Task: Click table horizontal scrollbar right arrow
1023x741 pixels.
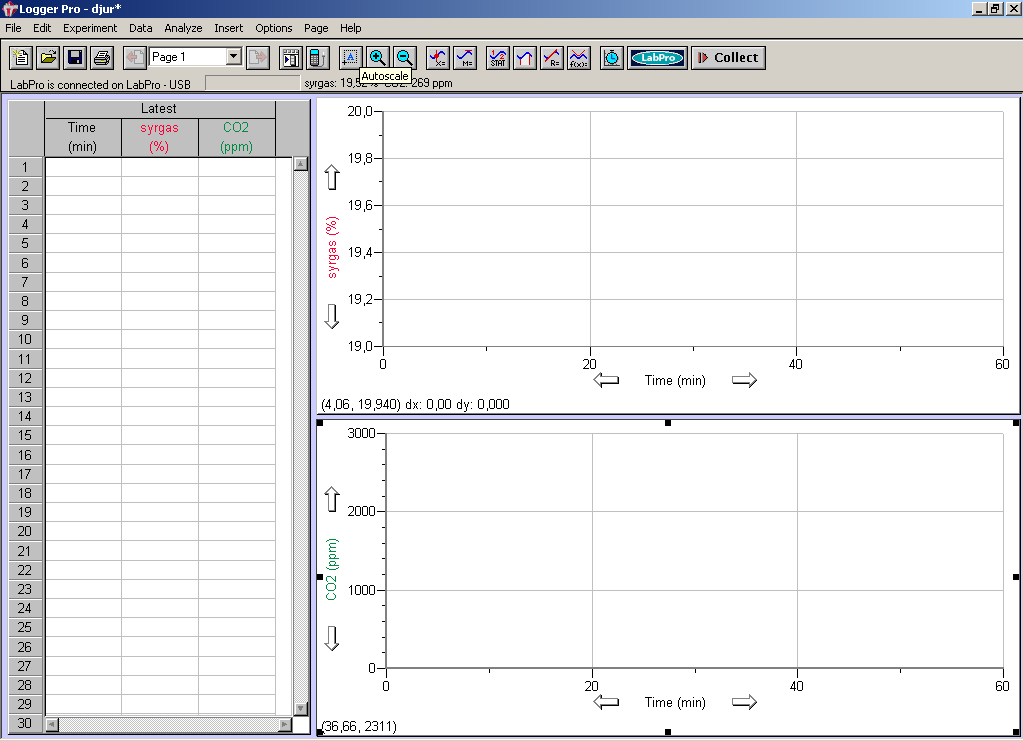Action: point(285,724)
